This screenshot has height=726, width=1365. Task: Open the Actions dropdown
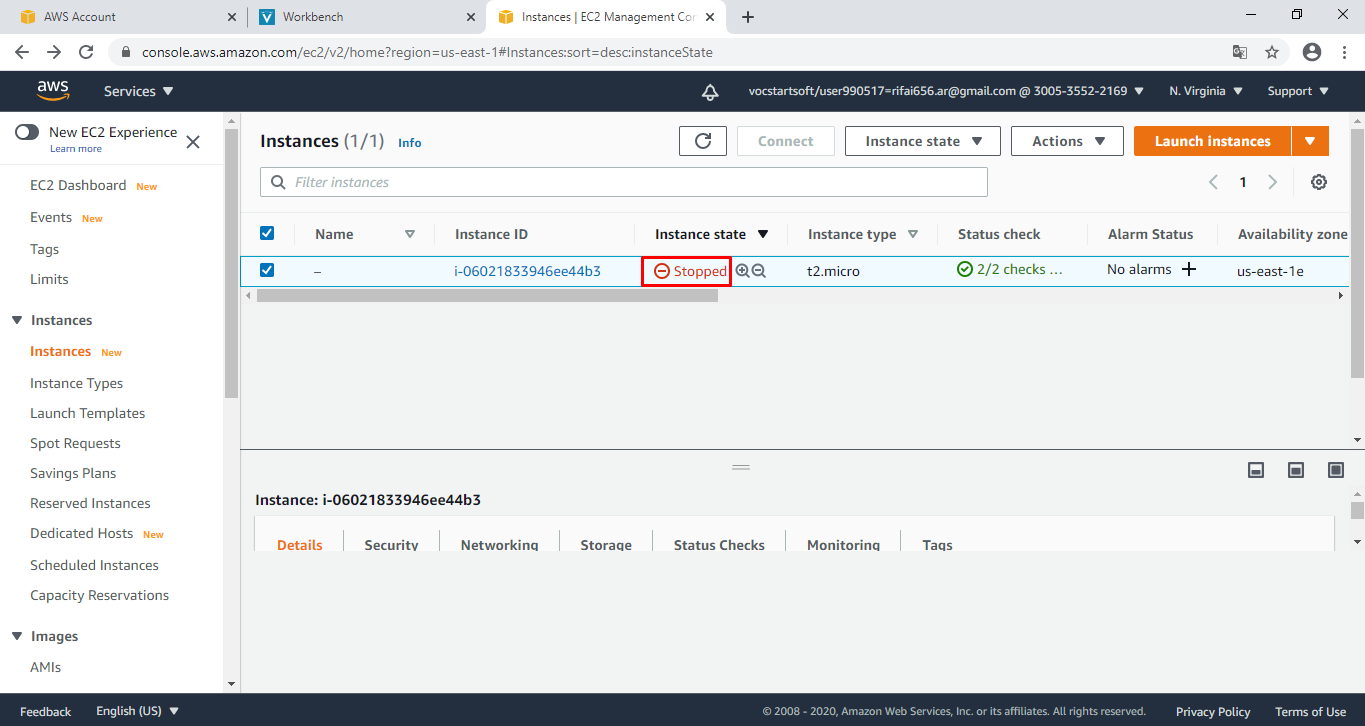(1067, 140)
